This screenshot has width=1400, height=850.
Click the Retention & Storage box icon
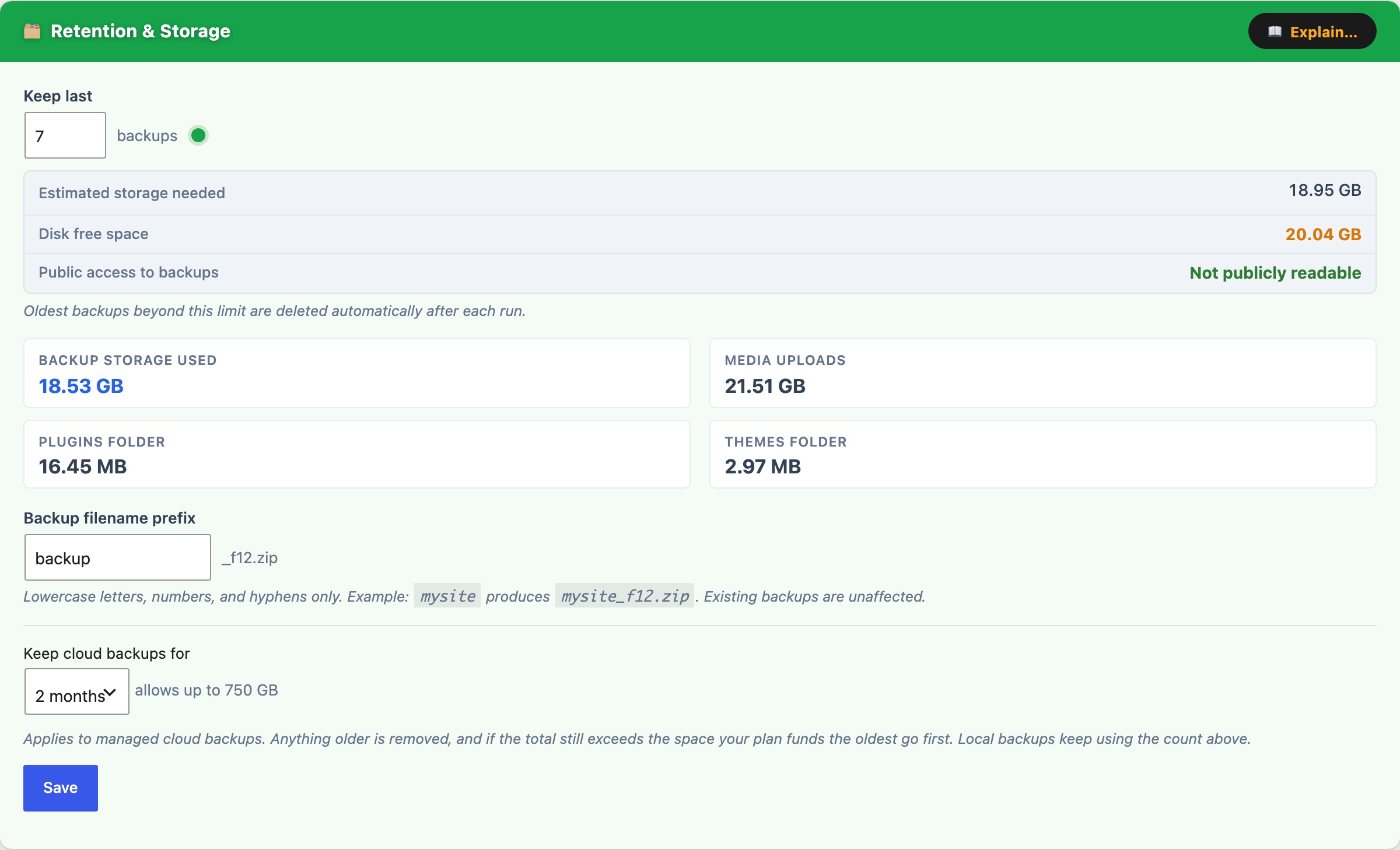[32, 31]
